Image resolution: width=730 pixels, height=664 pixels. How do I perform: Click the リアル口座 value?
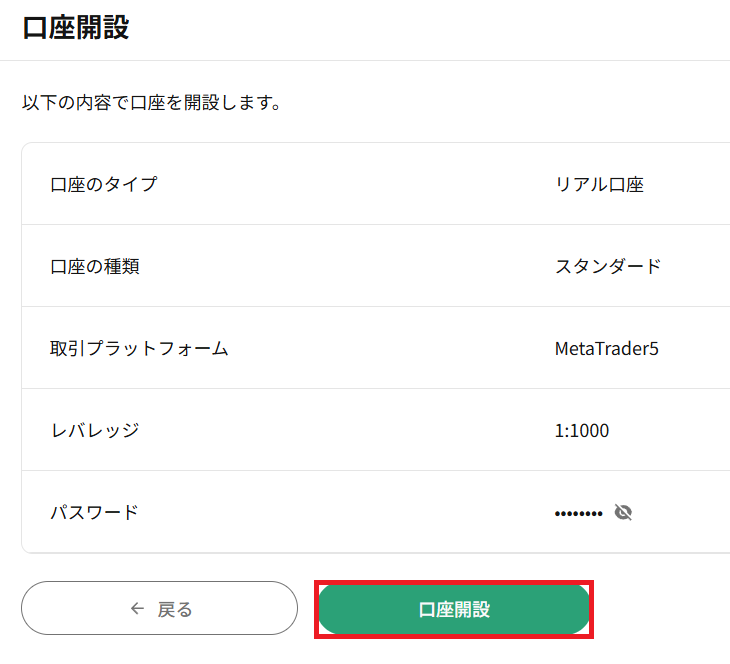click(x=599, y=185)
